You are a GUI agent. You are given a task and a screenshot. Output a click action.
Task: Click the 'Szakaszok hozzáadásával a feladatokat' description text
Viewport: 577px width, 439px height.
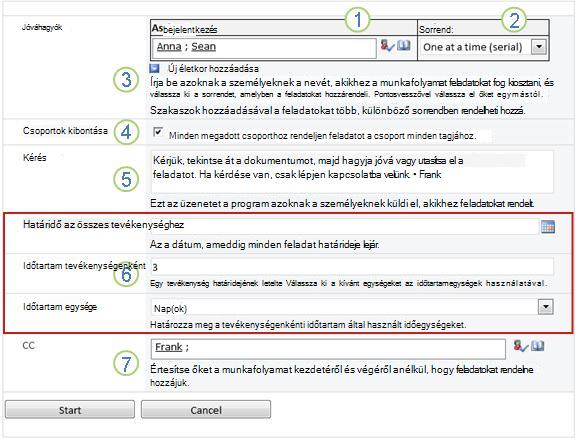click(x=337, y=110)
